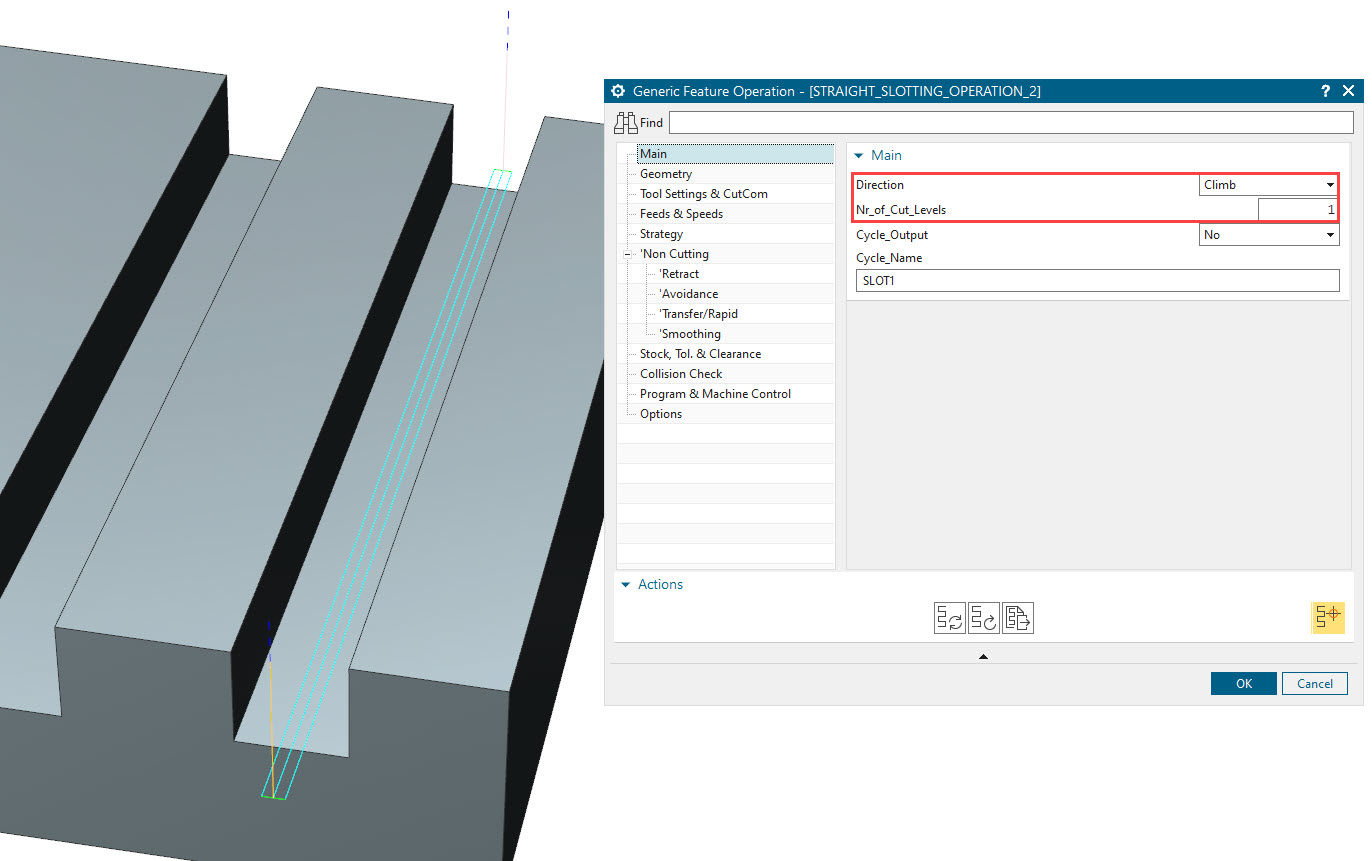Open the 'Retract' sub-node under Non Cutting
1372x861 pixels.
678,273
